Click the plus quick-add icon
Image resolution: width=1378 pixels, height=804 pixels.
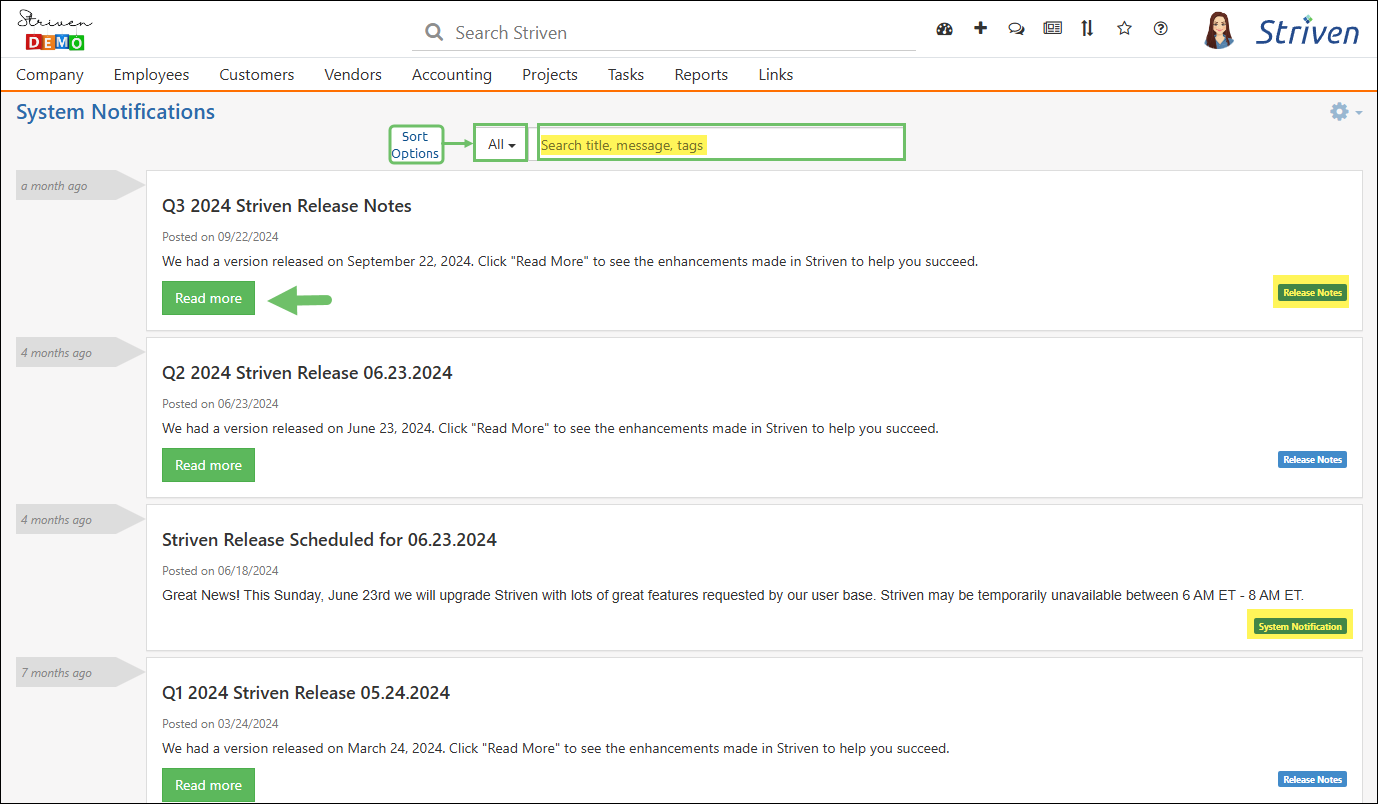coord(980,28)
